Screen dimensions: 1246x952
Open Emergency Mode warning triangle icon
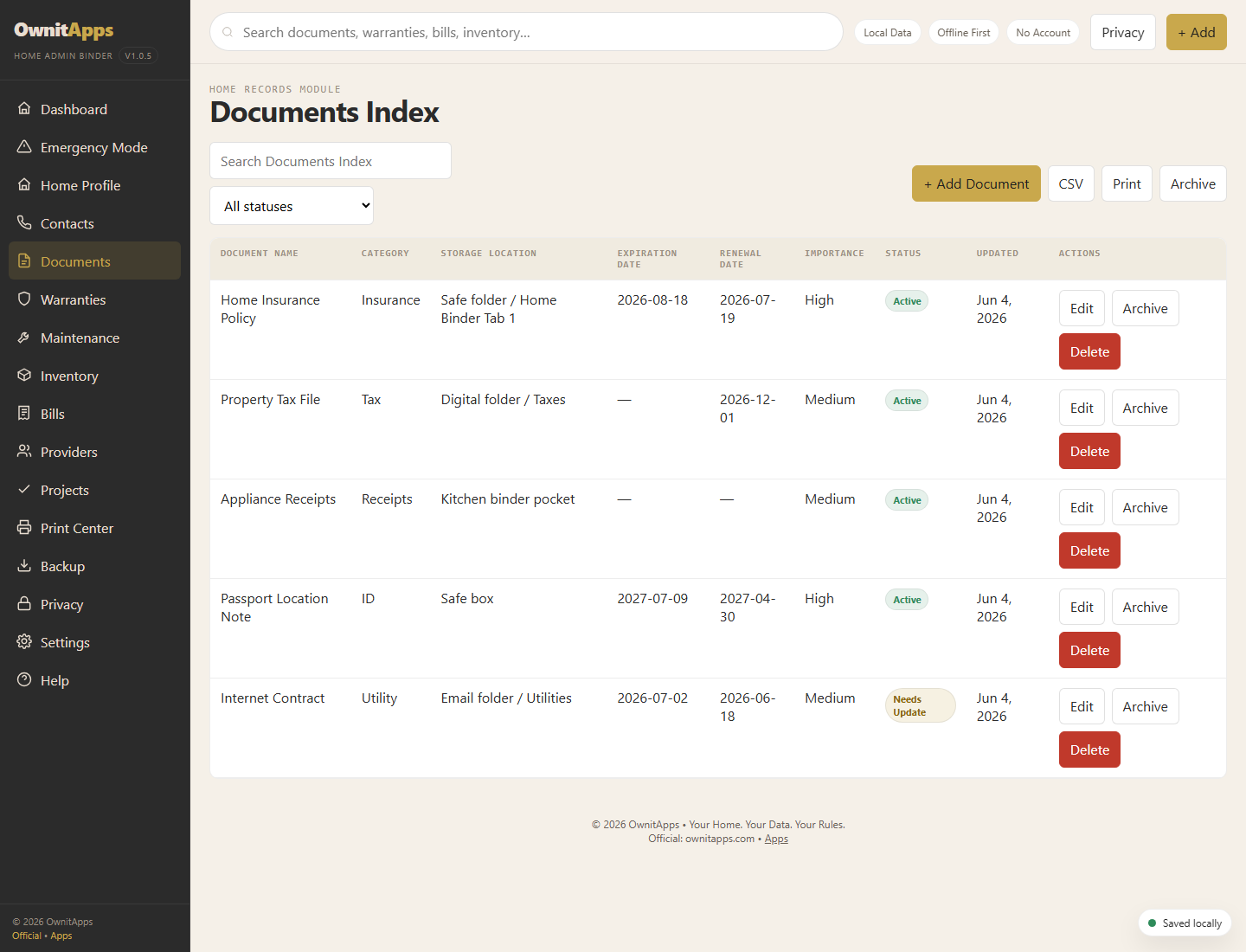24,147
